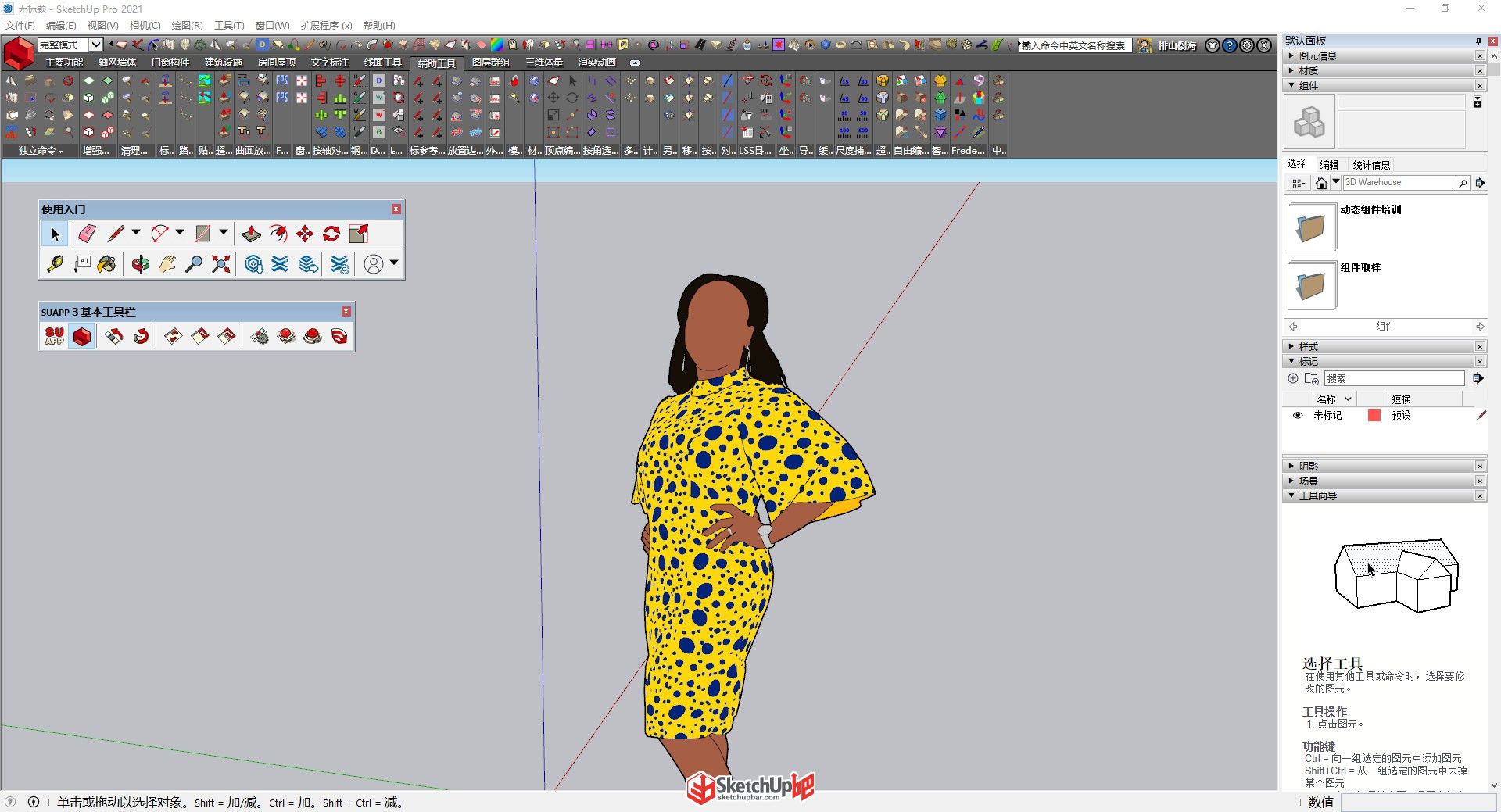This screenshot has height=812, width=1501.
Task: Click the red cube icon in SUAPP toolbar
Action: (82, 336)
